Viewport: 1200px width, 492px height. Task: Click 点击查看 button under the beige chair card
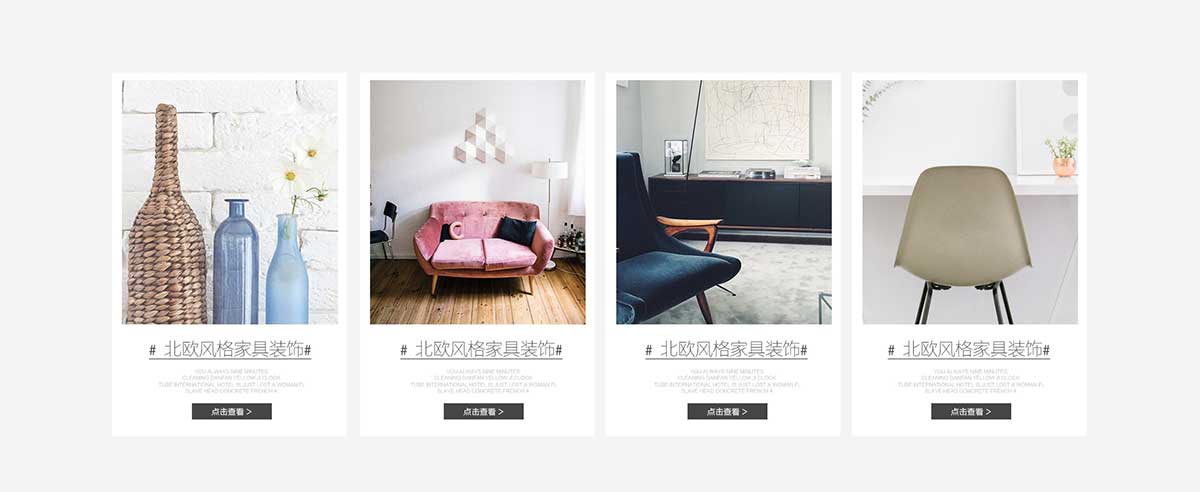971,411
